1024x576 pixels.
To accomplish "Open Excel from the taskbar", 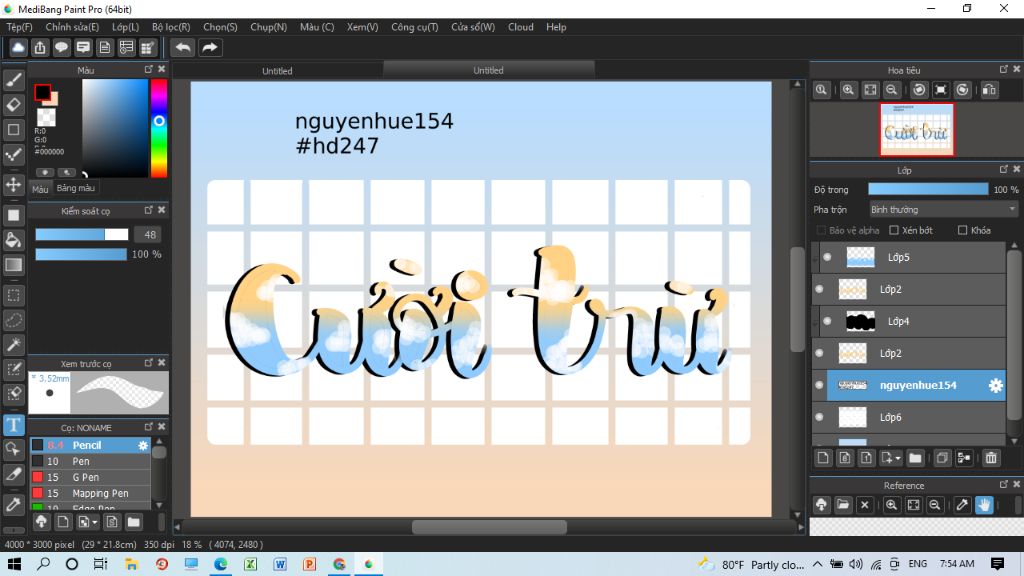I will (x=250, y=564).
